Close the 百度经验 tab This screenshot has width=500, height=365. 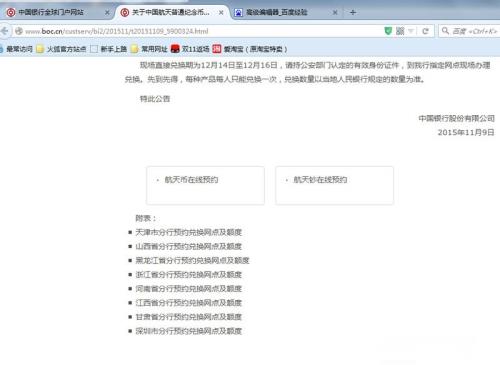[x=335, y=13]
